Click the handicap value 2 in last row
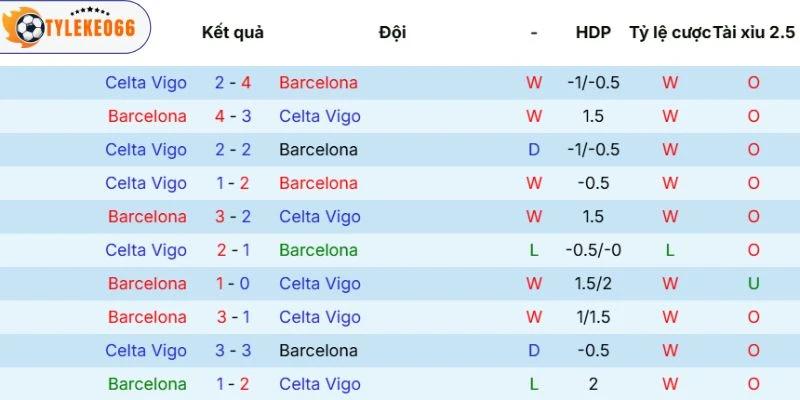 pos(593,384)
